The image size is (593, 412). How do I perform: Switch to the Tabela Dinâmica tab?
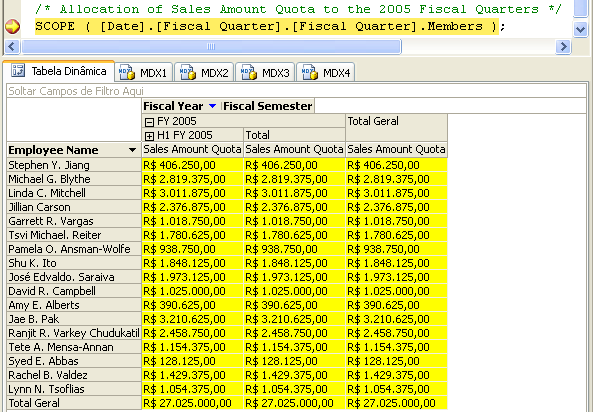59,71
